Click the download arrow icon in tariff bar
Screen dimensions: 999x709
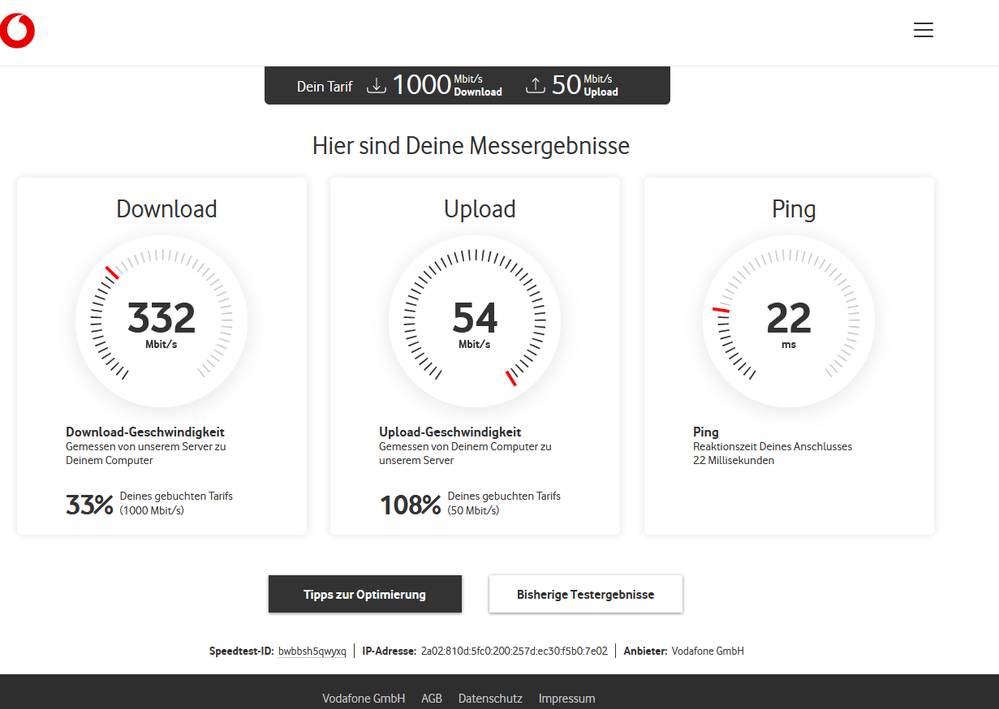(x=377, y=85)
